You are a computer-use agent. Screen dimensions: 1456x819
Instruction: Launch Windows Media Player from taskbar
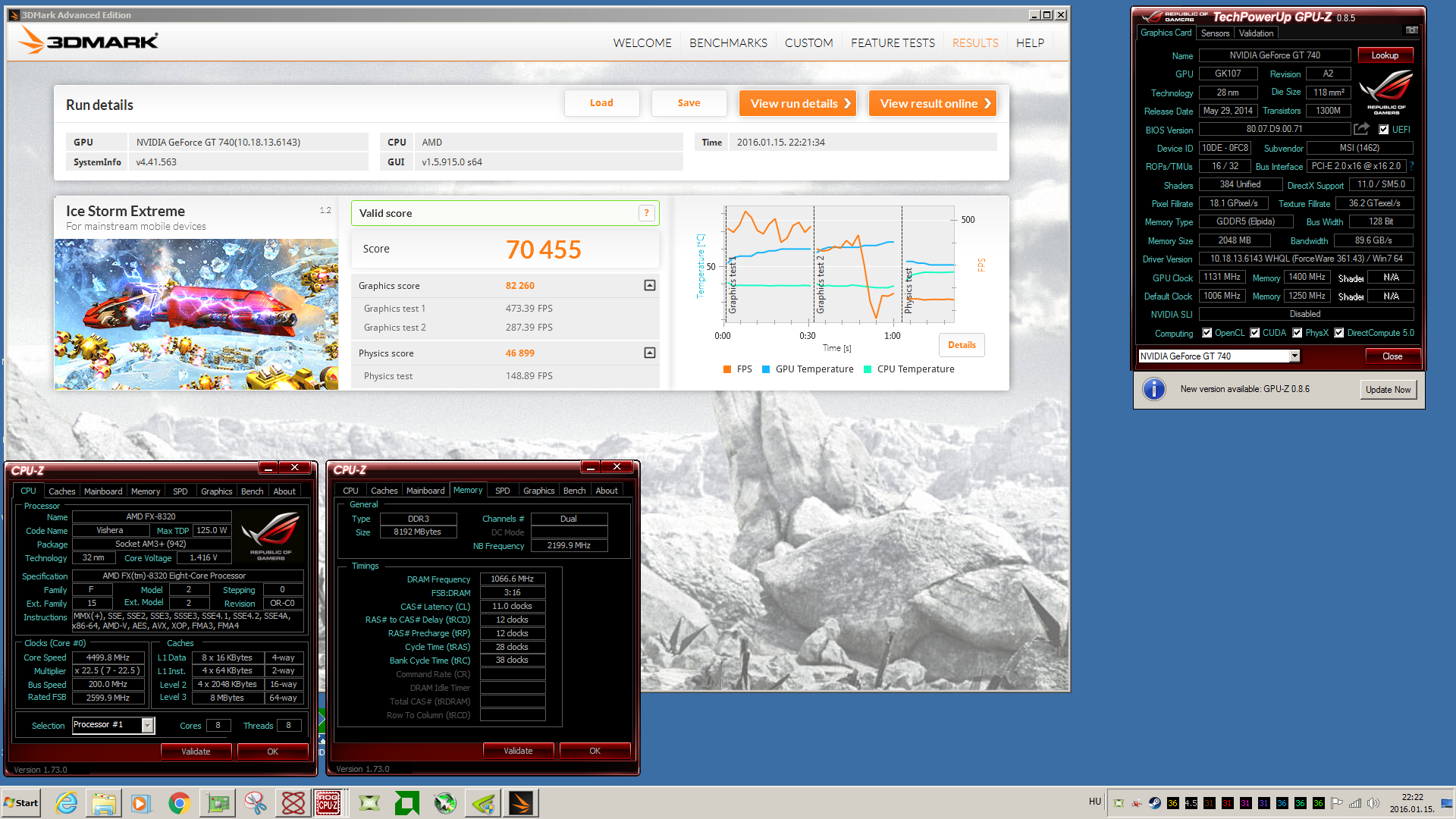[142, 803]
